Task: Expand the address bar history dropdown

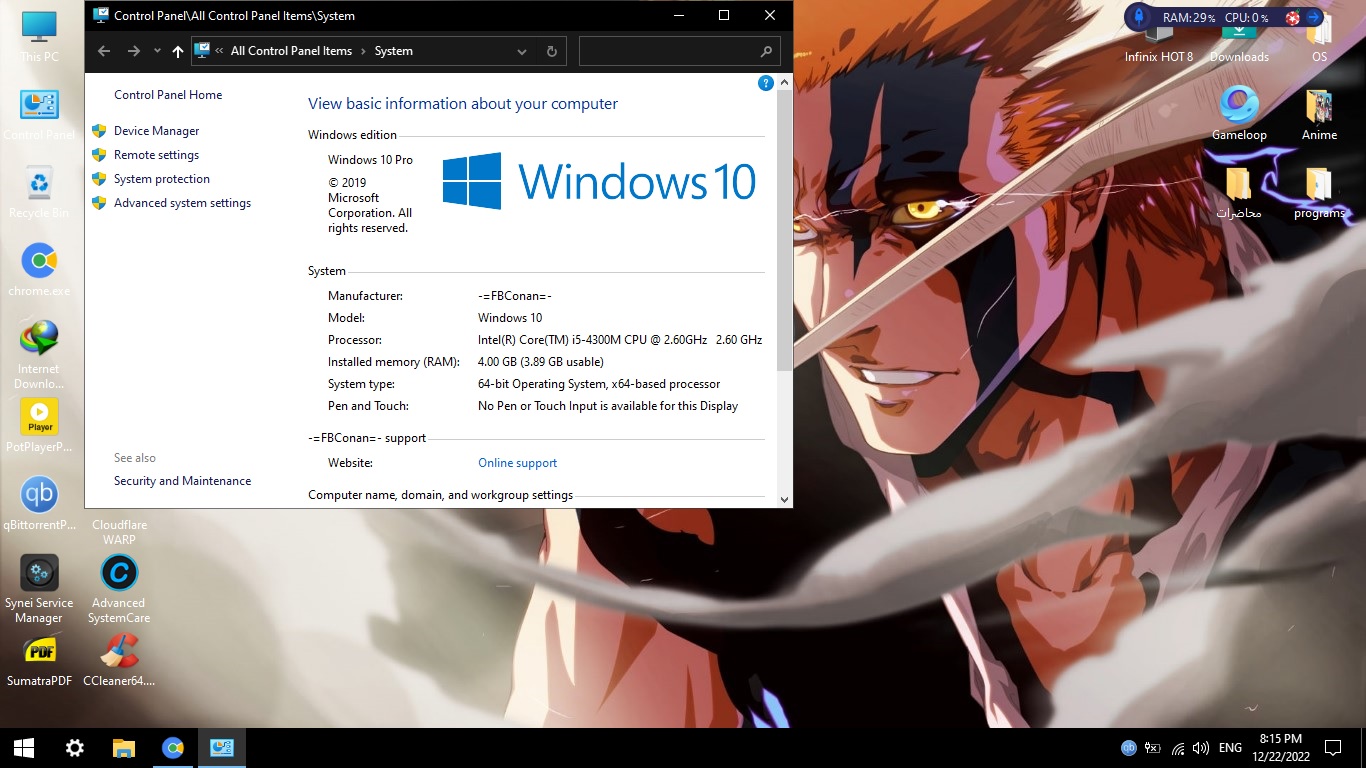Action: click(x=522, y=51)
